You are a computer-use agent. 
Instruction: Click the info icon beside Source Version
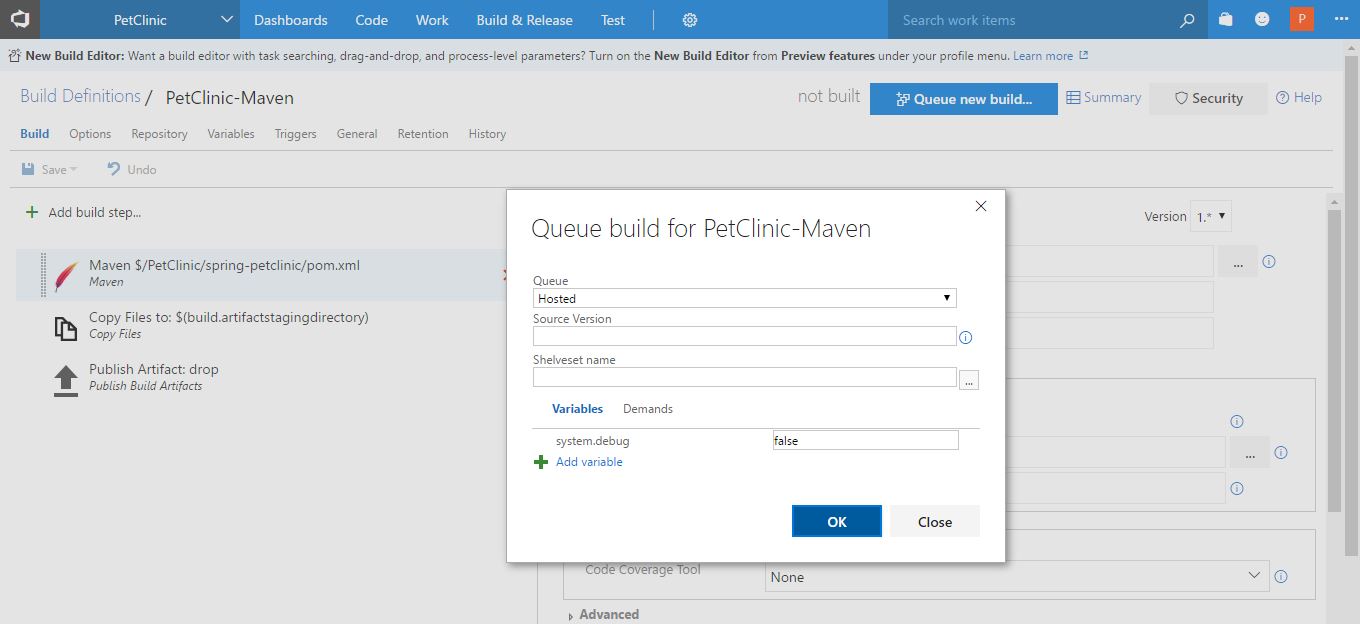tap(966, 338)
